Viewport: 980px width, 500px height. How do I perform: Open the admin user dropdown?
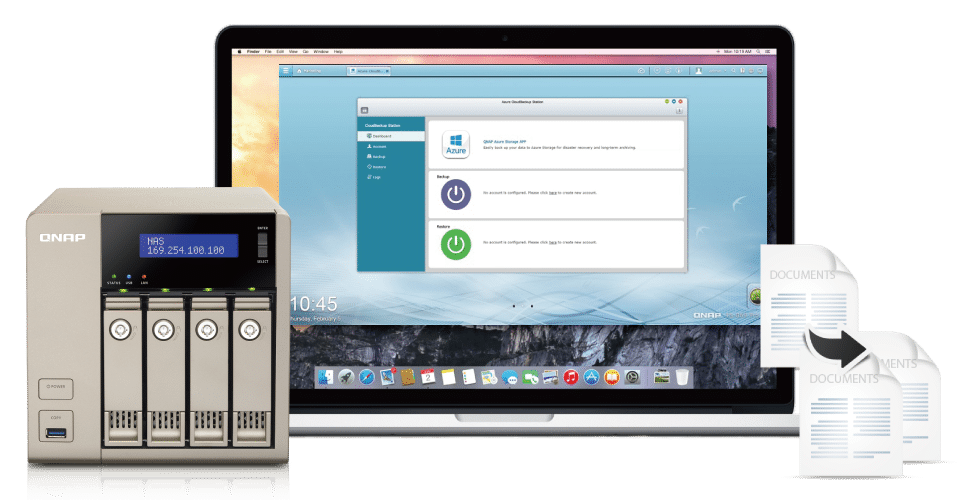[716, 71]
